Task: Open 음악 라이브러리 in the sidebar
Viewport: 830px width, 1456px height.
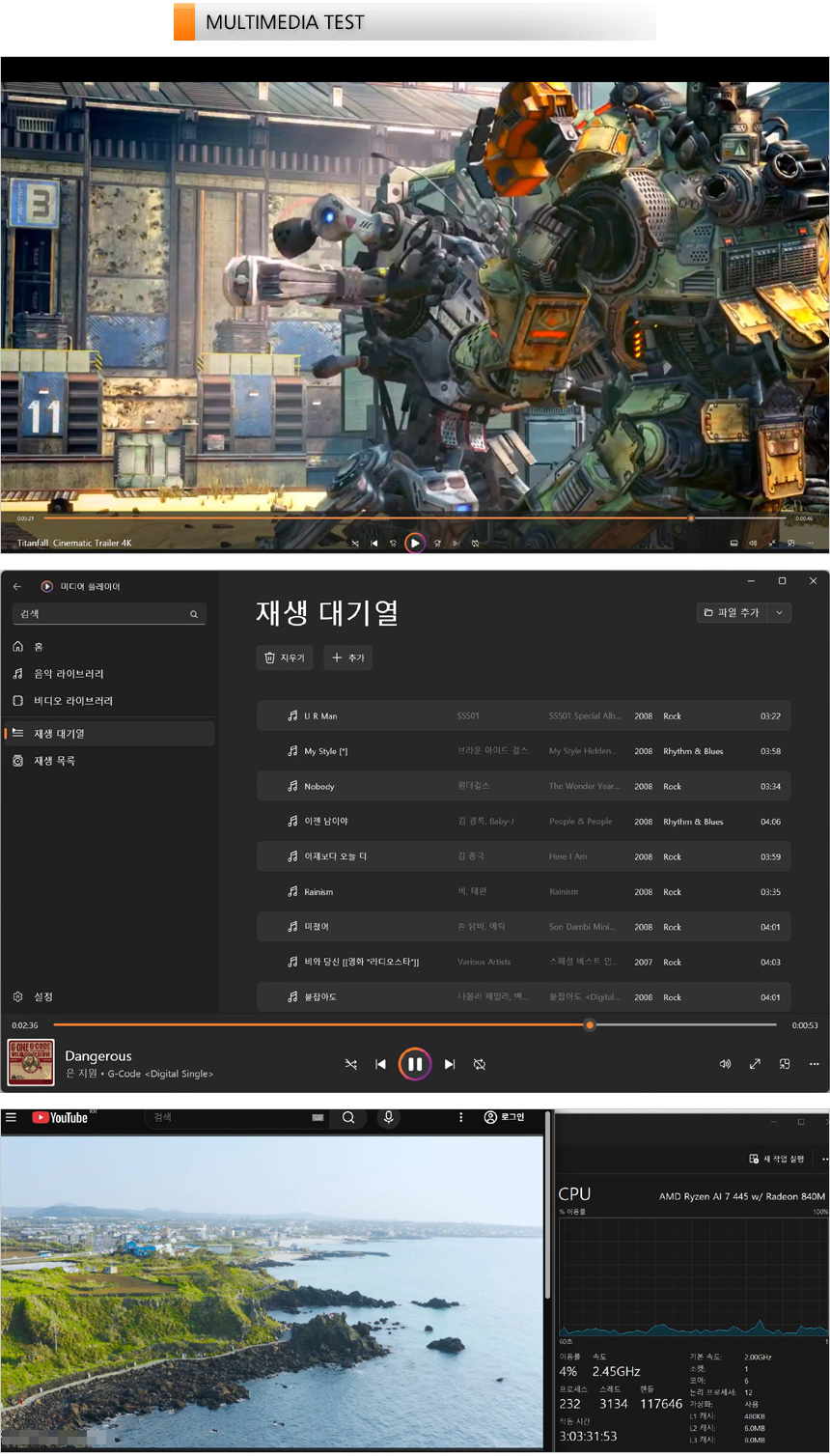Action: click(69, 674)
